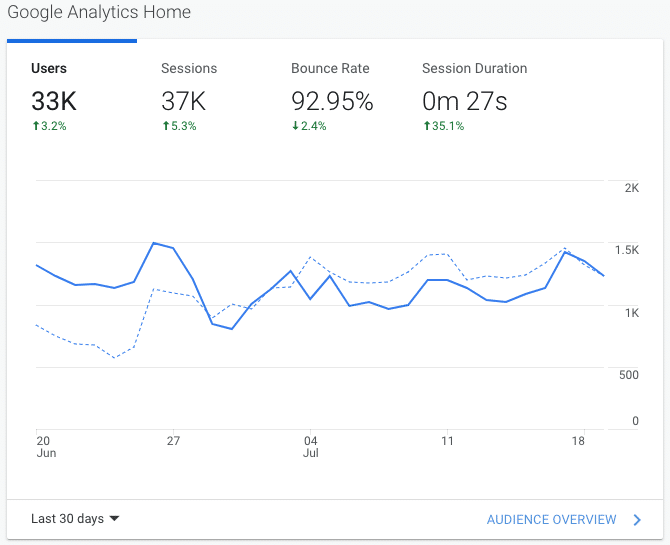Click the green up arrow beside 3.2%
The width and height of the screenshot is (670, 545).
tap(35, 126)
